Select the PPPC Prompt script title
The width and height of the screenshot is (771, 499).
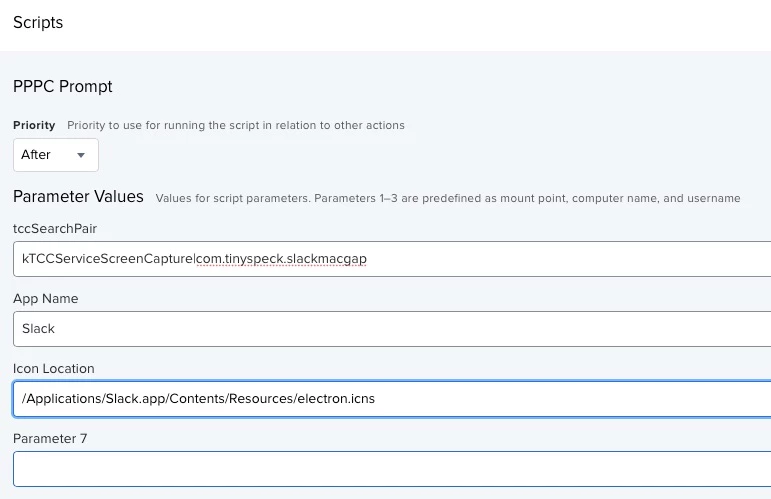(62, 87)
